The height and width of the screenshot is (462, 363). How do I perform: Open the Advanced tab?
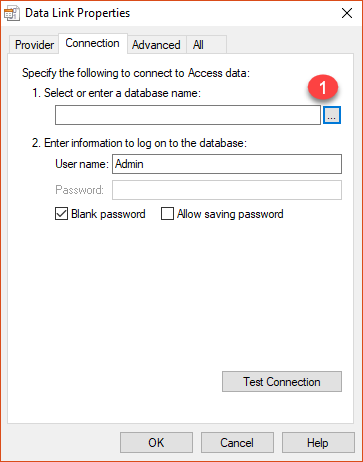click(x=156, y=45)
